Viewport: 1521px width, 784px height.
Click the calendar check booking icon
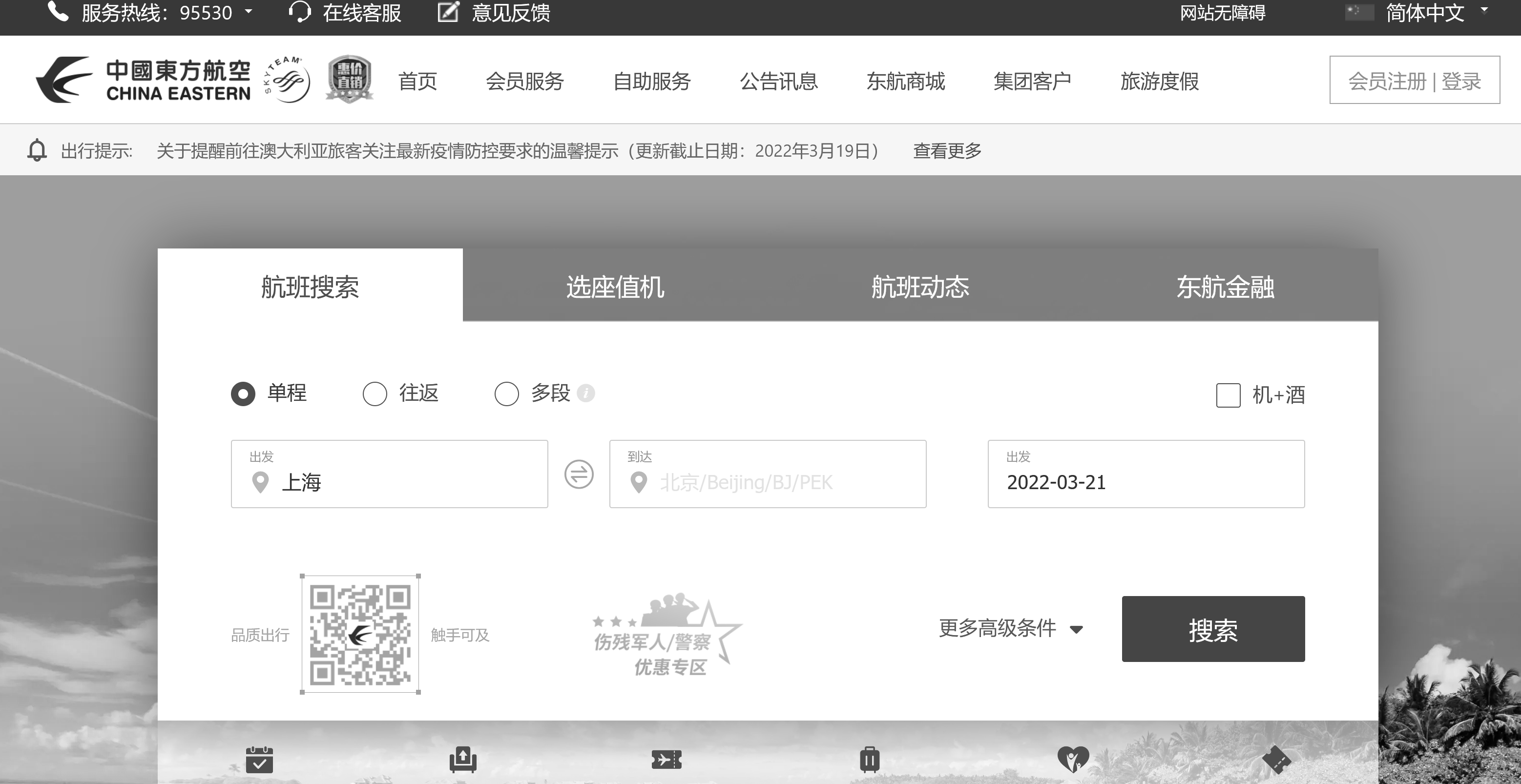pos(260,761)
